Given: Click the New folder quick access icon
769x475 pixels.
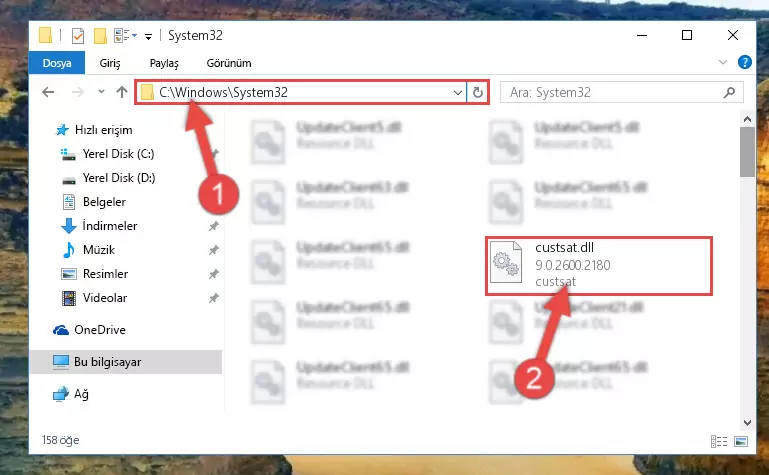Looking at the screenshot, I should pos(100,36).
